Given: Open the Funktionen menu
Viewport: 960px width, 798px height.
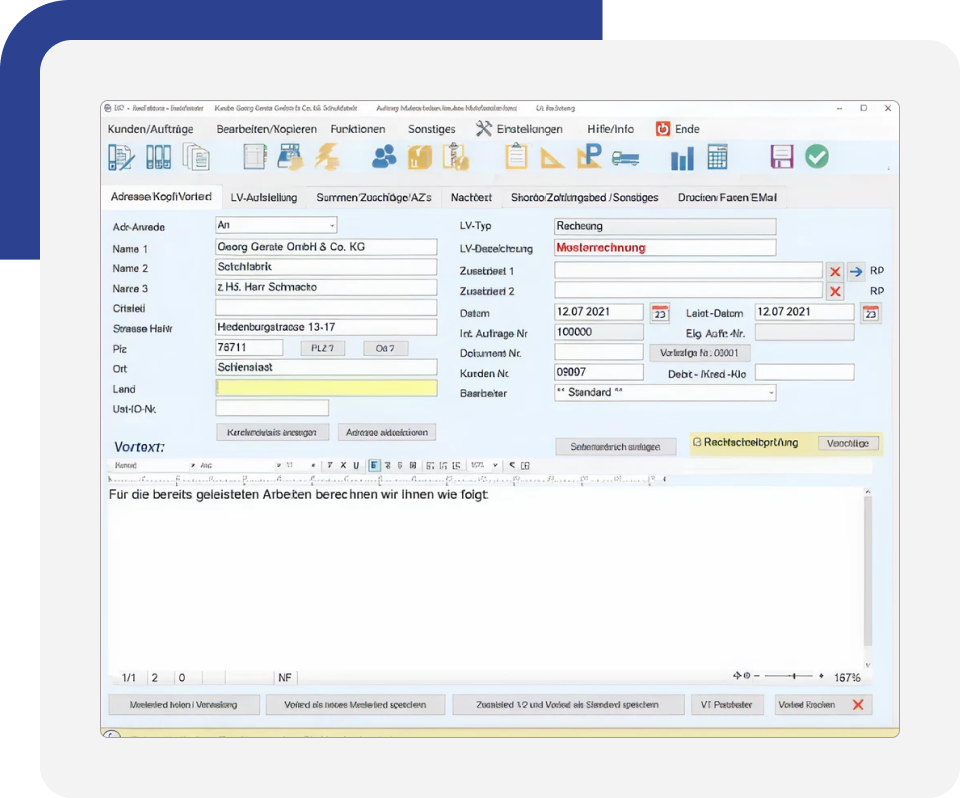Looking at the screenshot, I should click(x=357, y=129).
